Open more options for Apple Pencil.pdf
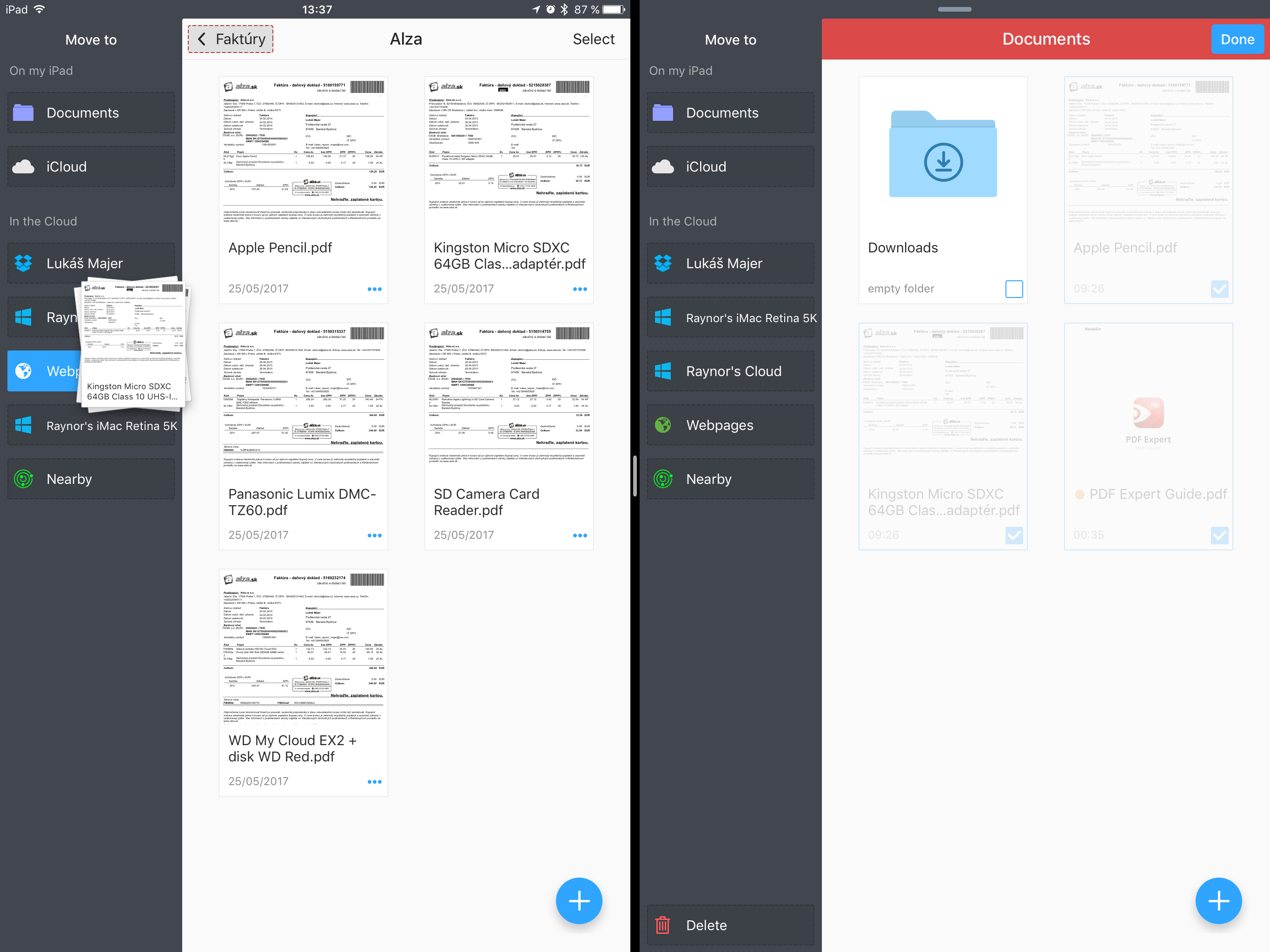1270x952 pixels. click(374, 289)
